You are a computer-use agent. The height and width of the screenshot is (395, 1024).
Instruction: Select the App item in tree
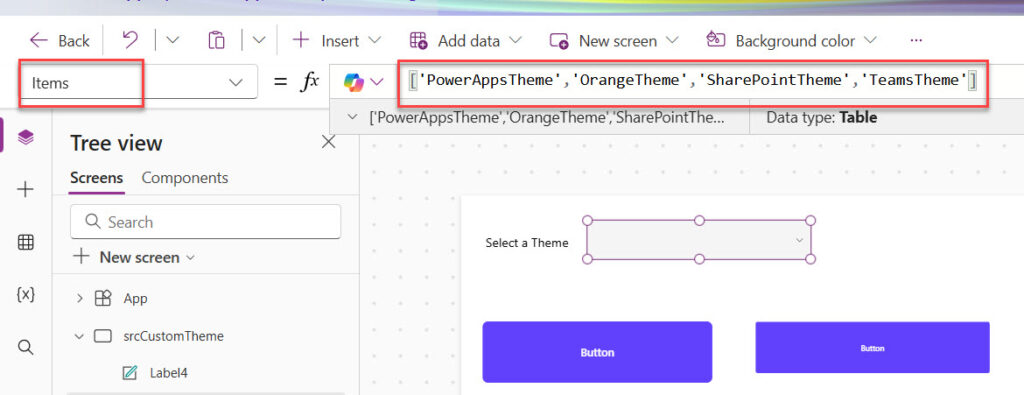coord(135,298)
